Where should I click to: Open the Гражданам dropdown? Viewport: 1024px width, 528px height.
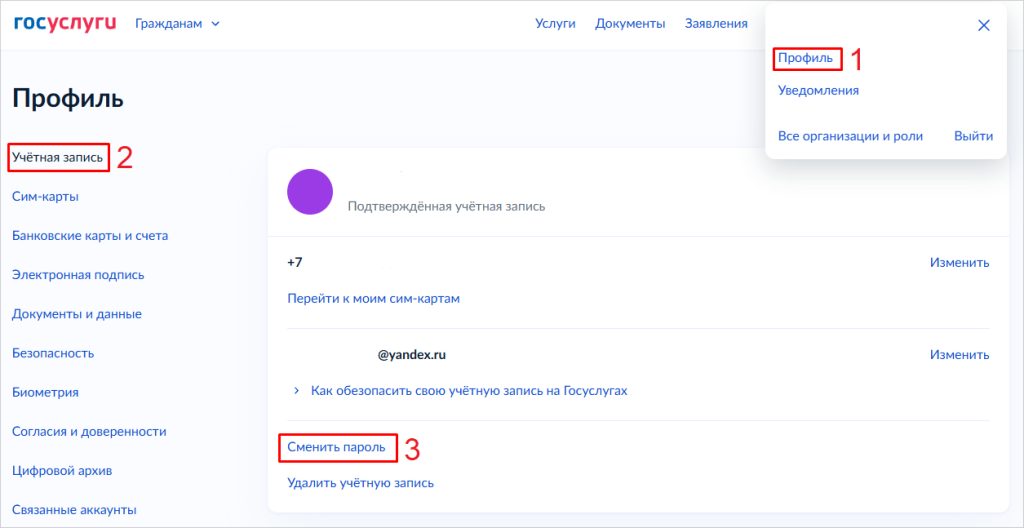coord(178,24)
